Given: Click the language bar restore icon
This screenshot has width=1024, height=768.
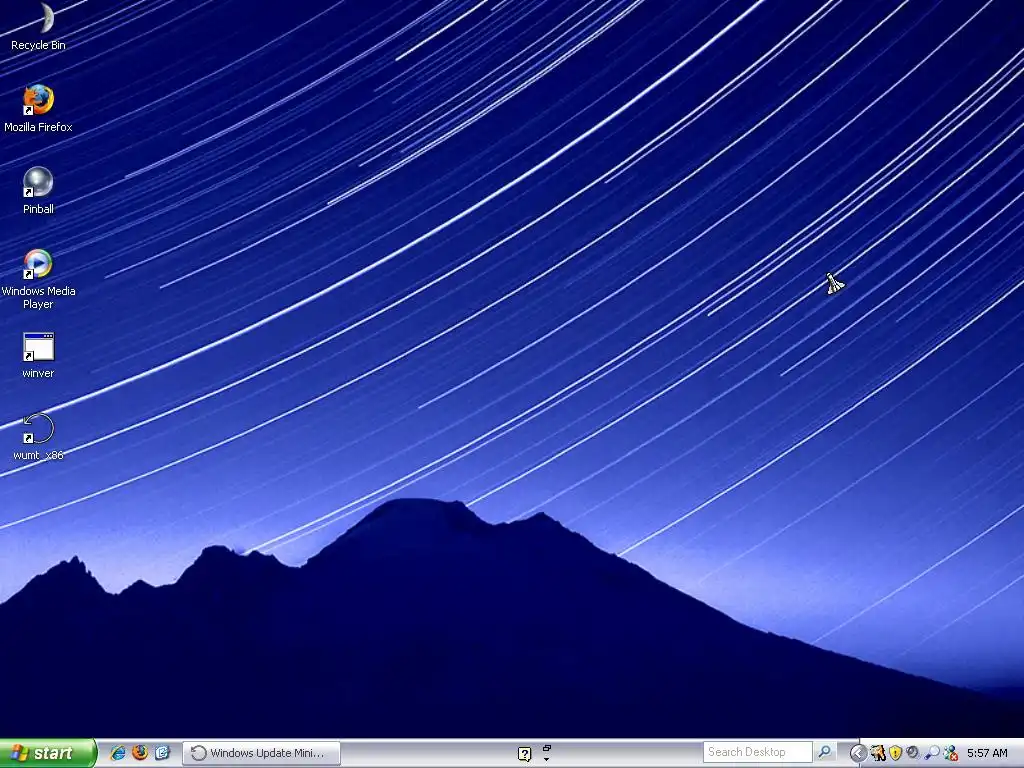Looking at the screenshot, I should 547,748.
